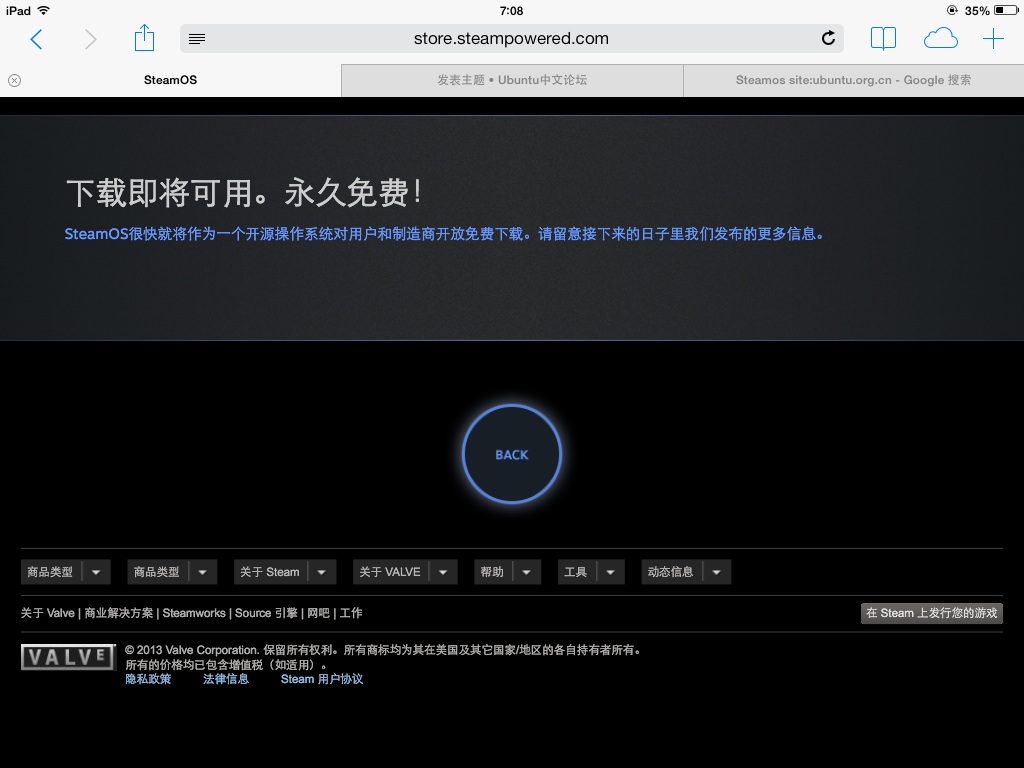Open the Source 引擎 link
The width and height of the screenshot is (1024, 768).
pyautogui.click(x=266, y=613)
